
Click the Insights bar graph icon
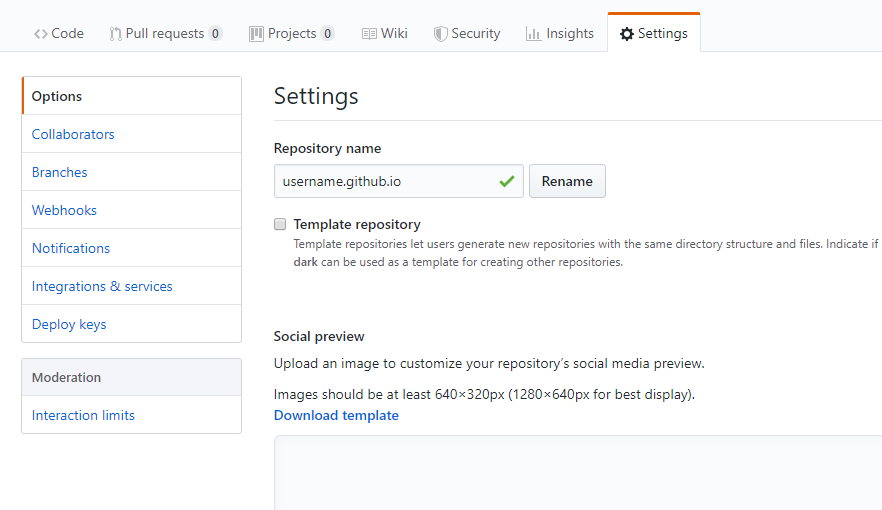533,34
